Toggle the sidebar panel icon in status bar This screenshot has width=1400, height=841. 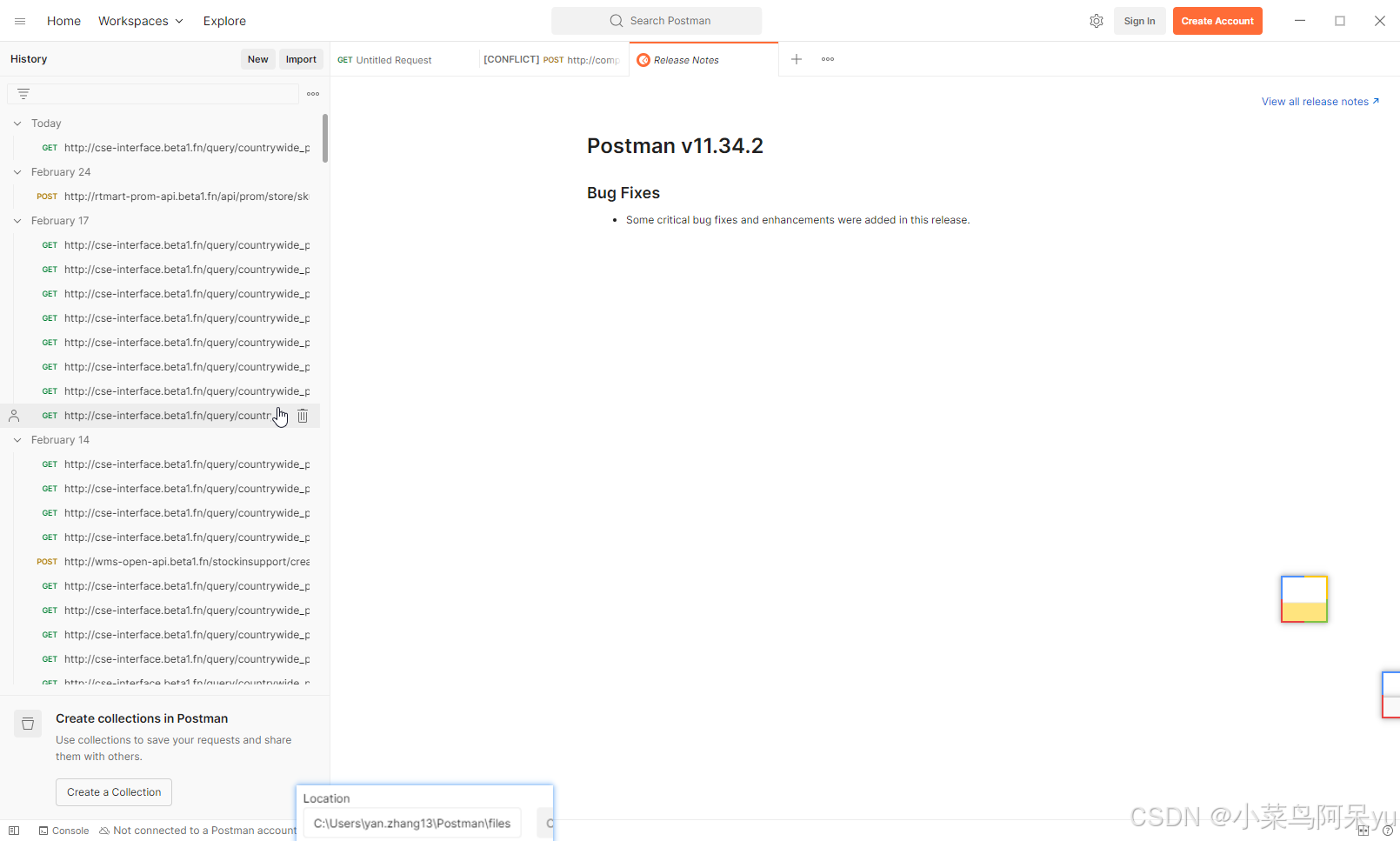[14, 831]
